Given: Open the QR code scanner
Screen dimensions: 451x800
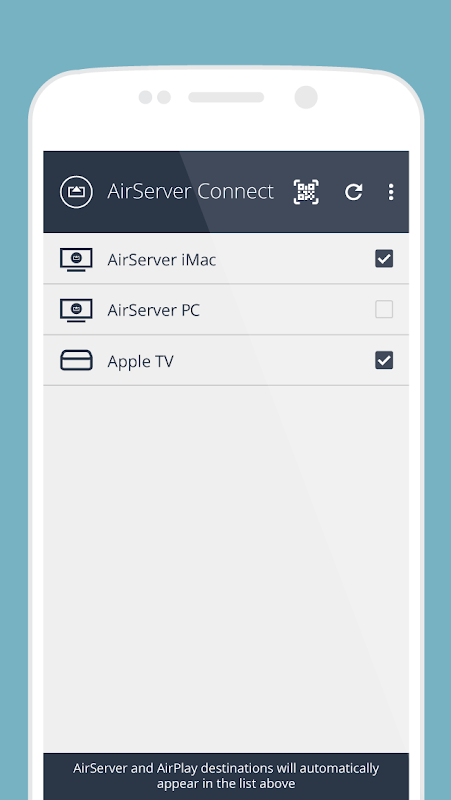Looking at the screenshot, I should [x=306, y=192].
